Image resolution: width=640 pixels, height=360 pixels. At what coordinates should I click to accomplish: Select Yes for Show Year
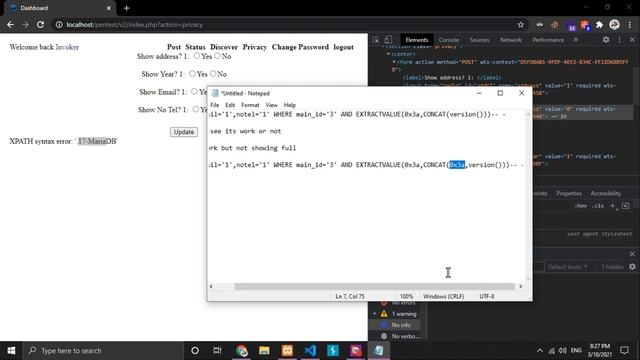coord(192,73)
